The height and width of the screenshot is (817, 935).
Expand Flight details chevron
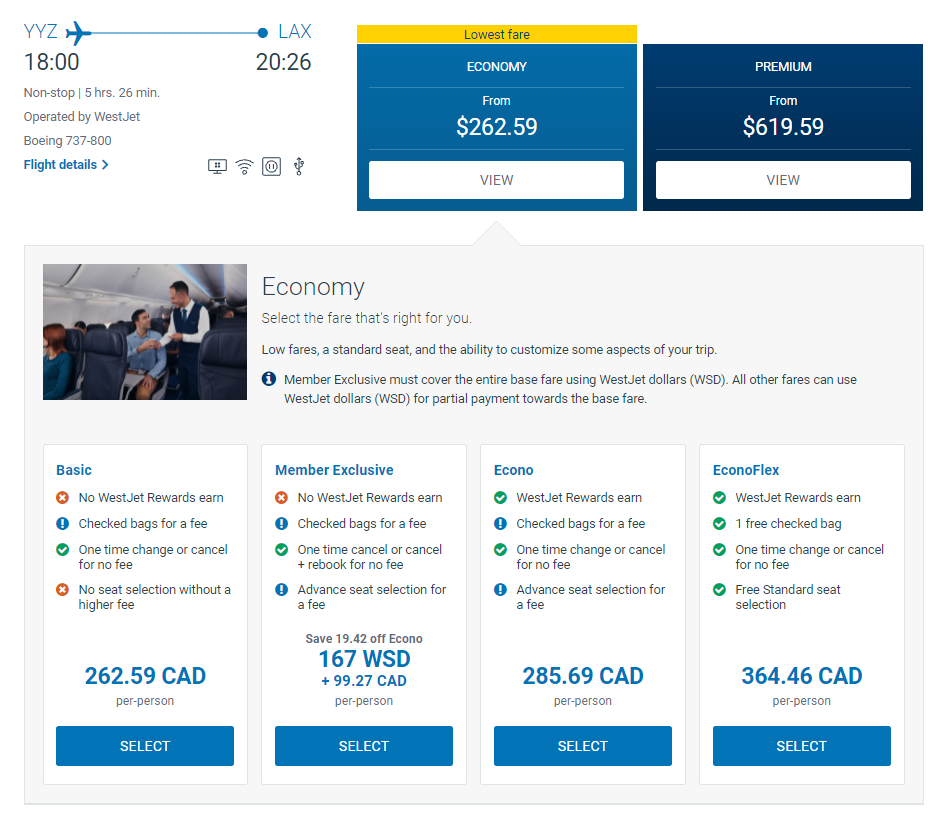click(x=105, y=165)
